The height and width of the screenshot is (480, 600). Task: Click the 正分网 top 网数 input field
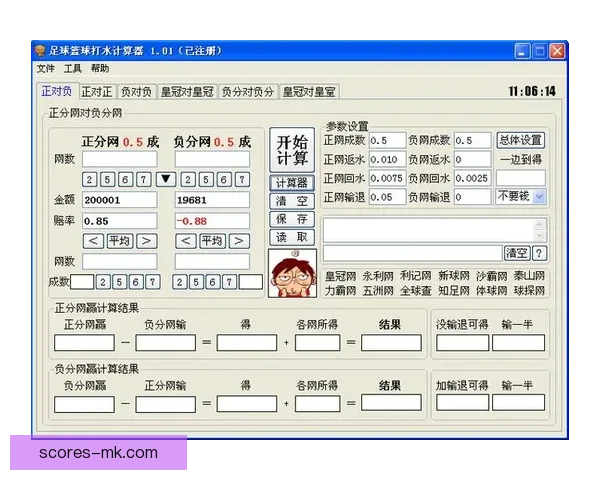(119, 159)
